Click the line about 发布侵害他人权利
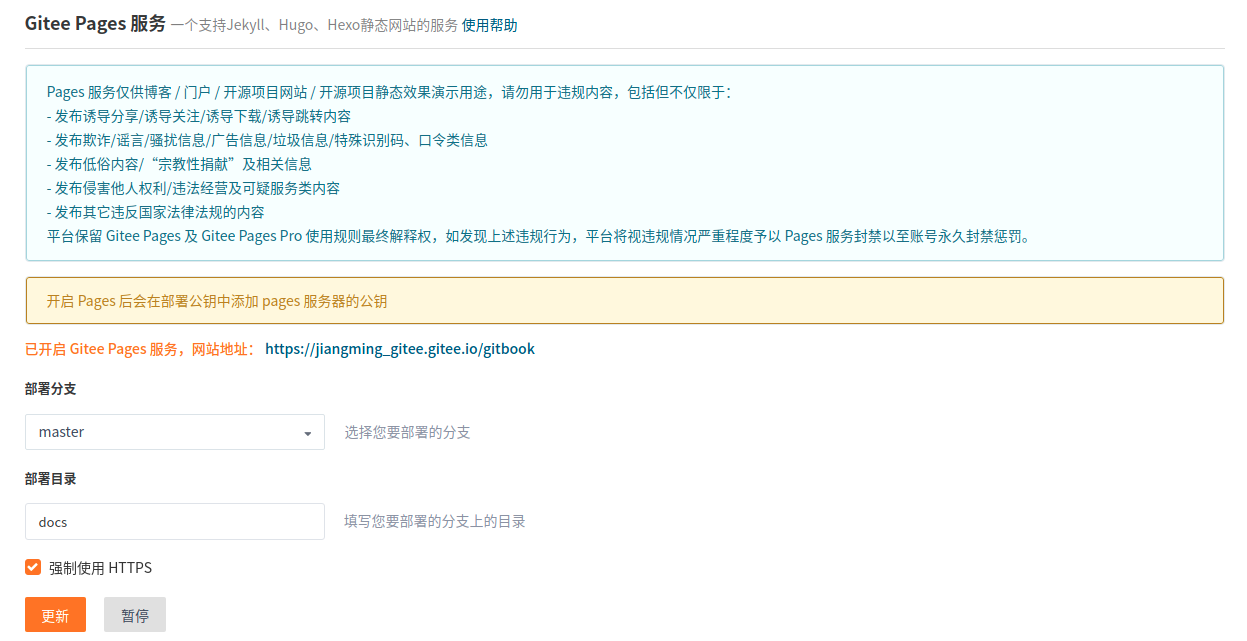This screenshot has height=641, width=1247. [193, 188]
